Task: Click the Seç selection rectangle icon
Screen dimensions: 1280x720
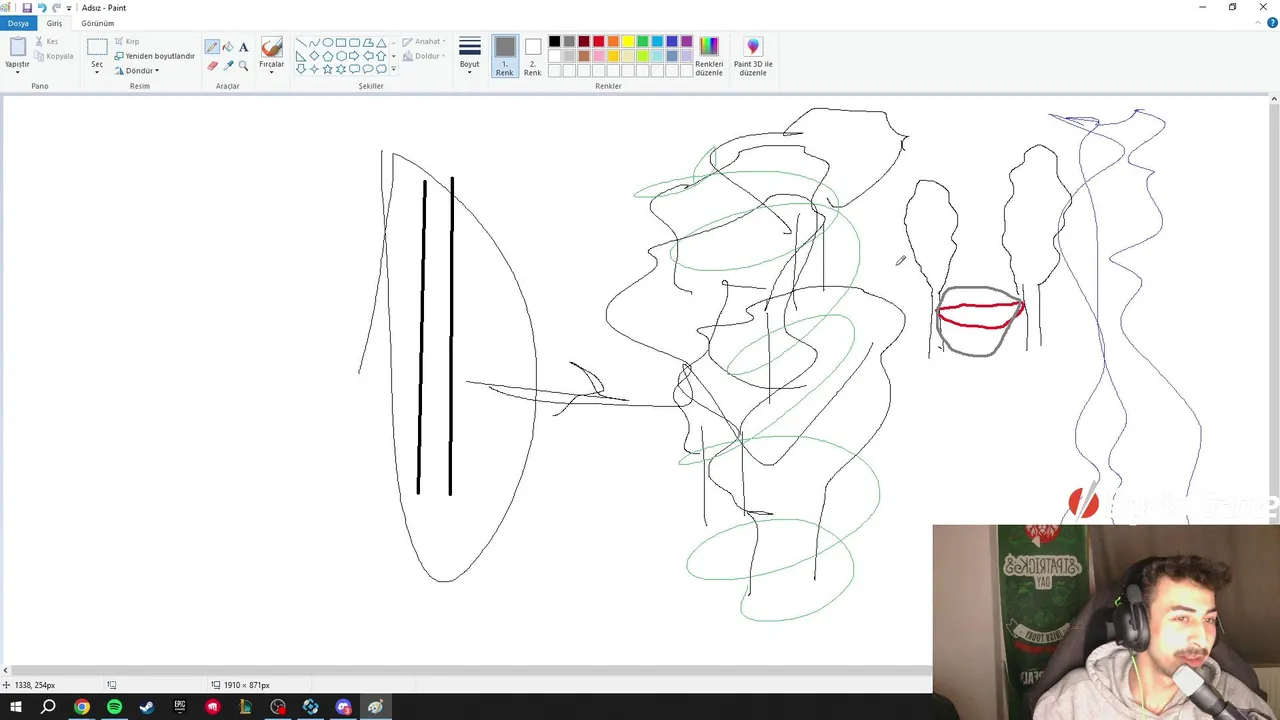Action: click(97, 47)
